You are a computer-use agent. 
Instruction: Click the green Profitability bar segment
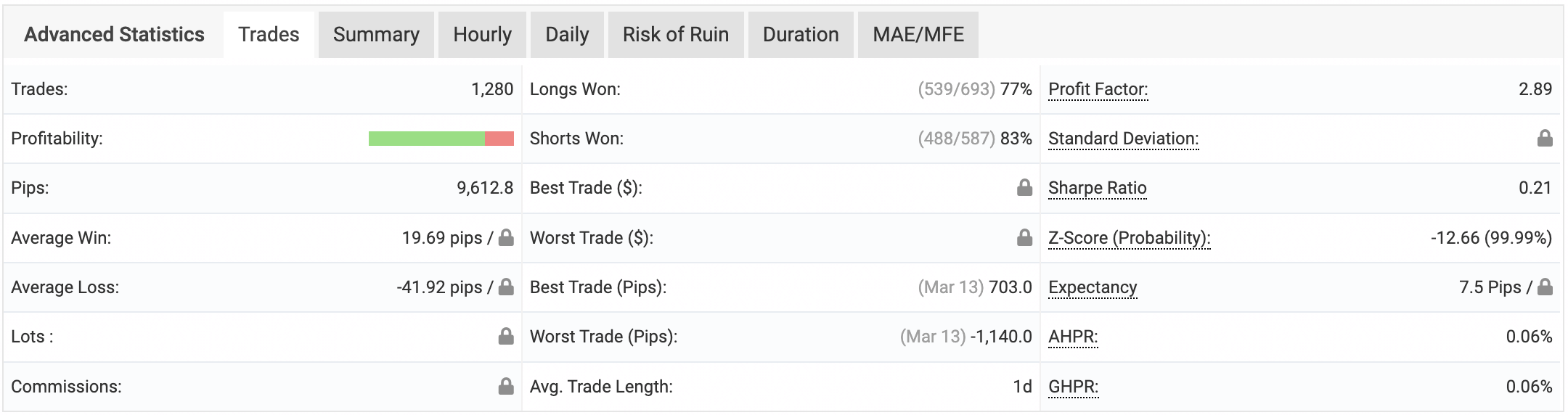(x=426, y=139)
